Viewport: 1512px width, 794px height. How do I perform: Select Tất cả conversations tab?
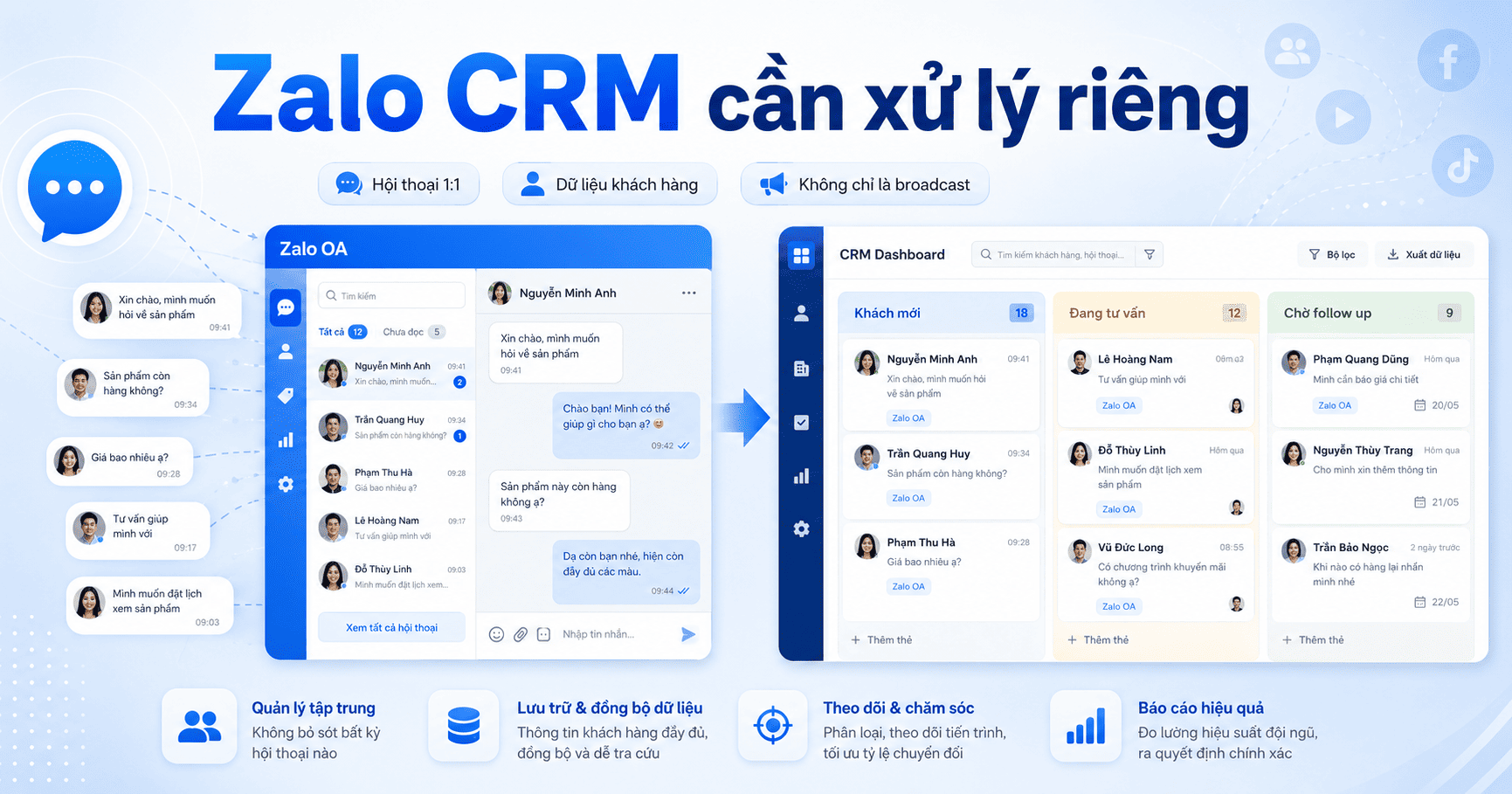pyautogui.click(x=342, y=332)
